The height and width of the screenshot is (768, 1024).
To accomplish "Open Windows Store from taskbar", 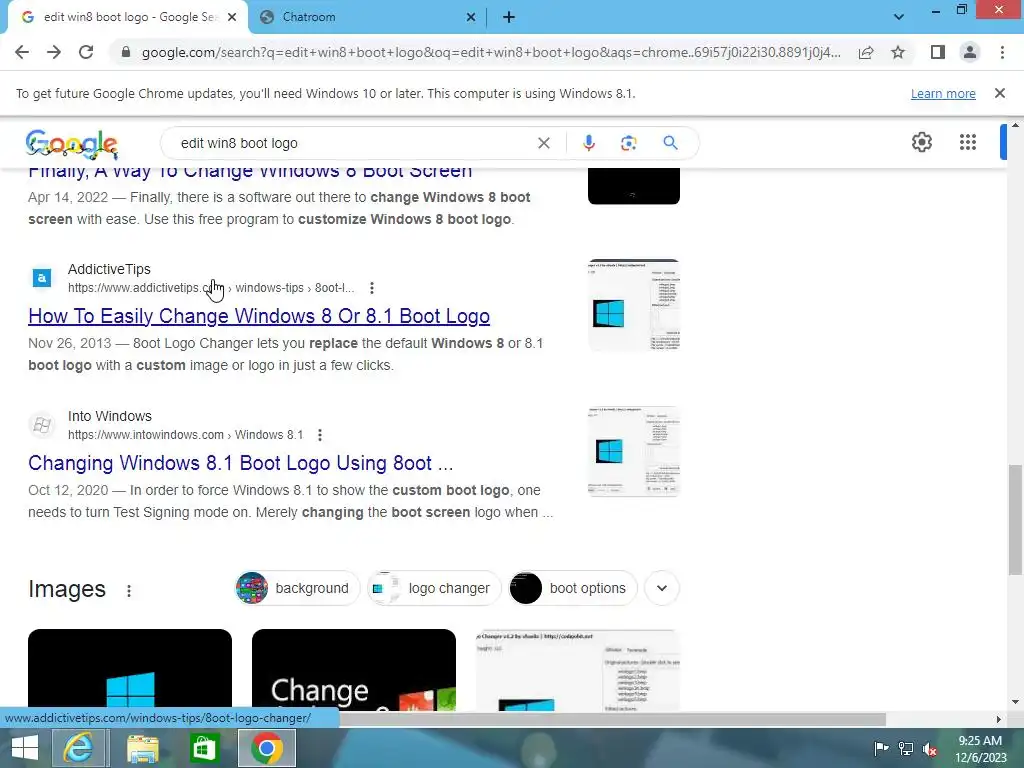I will click(204, 748).
